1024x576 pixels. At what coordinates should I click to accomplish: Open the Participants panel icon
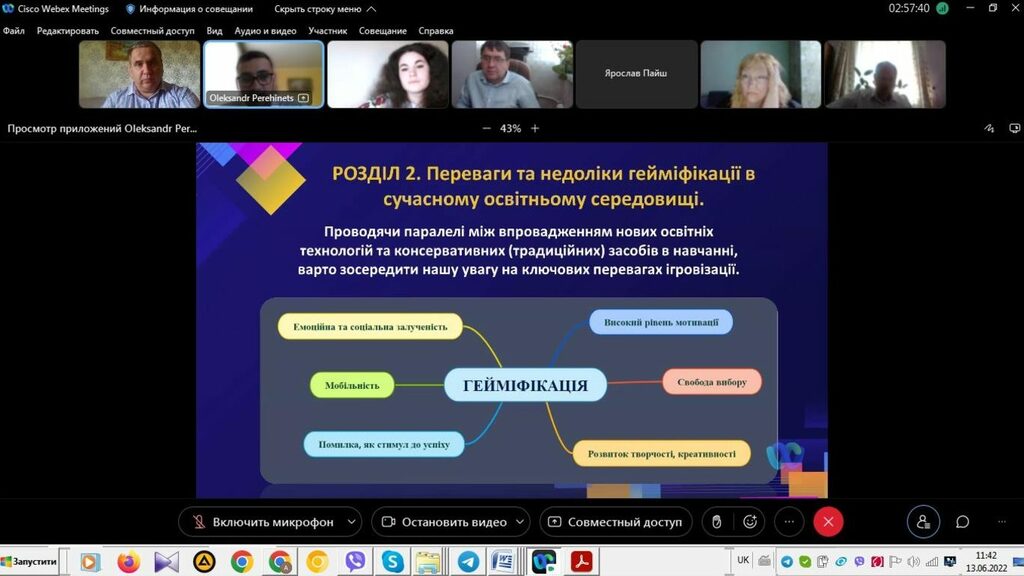923,522
